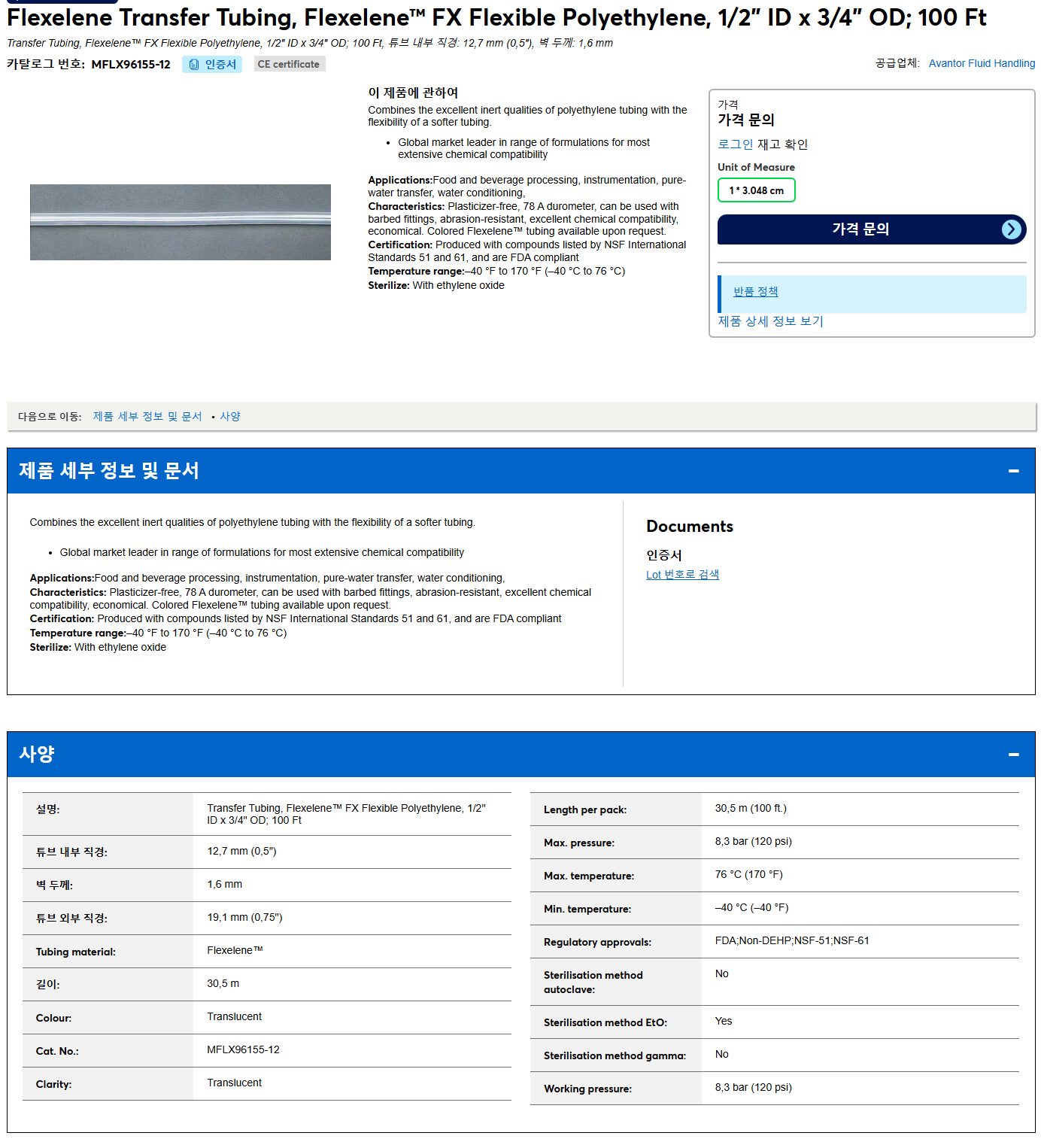Click the Unit of Measure label
Image resolution: width=1041 pixels, height=1148 pixels.
point(756,167)
